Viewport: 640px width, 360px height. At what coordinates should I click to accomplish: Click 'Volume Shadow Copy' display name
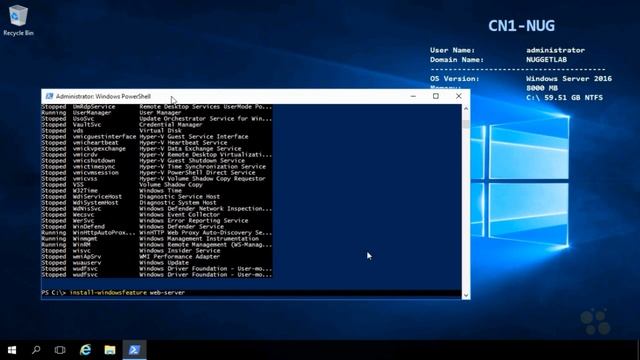point(171,184)
